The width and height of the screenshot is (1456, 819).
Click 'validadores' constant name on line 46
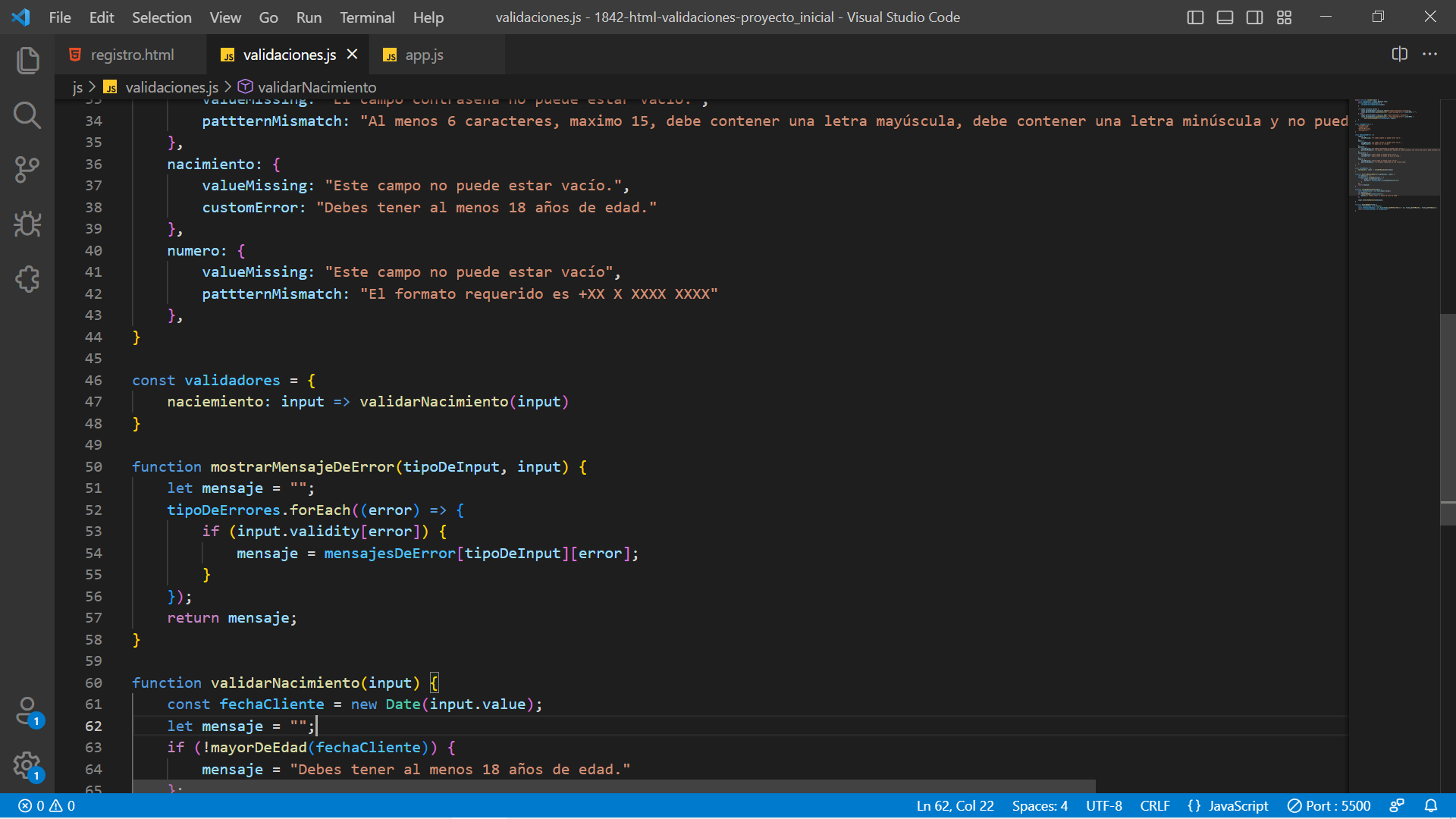[232, 381]
